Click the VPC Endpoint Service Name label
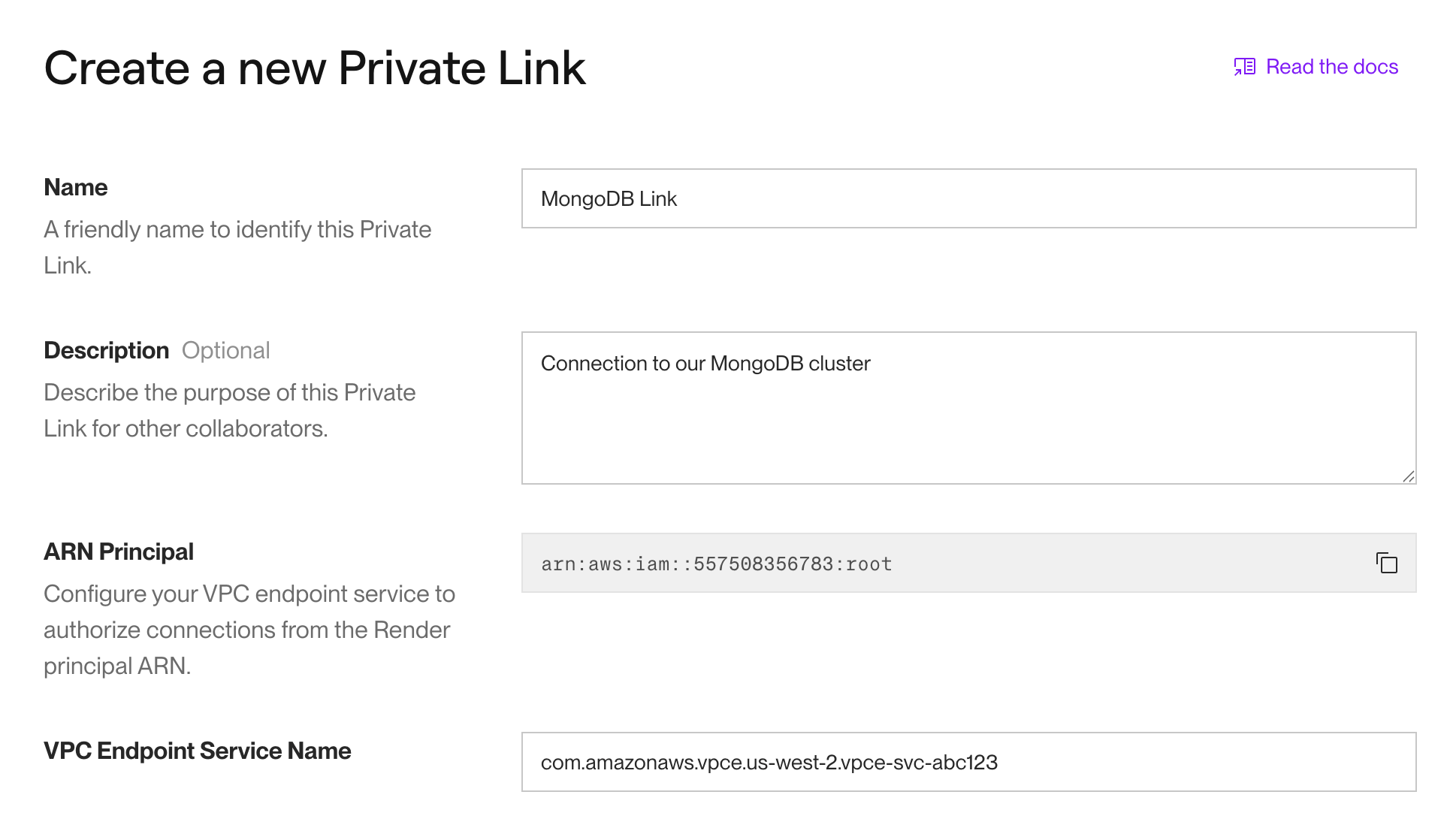The image size is (1456, 825). coord(198,750)
